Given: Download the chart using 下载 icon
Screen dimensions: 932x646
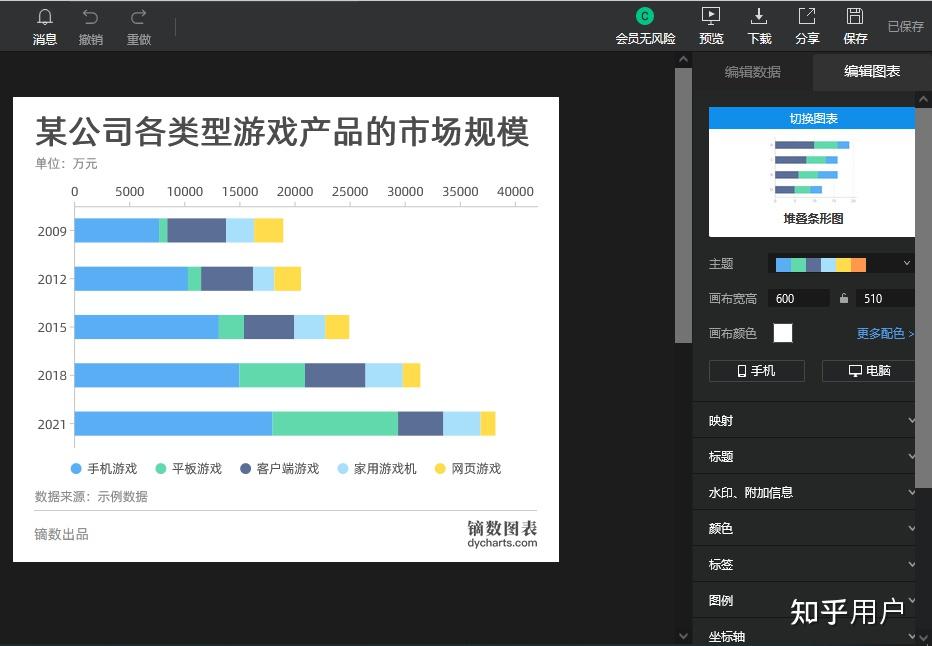Looking at the screenshot, I should pos(759,25).
